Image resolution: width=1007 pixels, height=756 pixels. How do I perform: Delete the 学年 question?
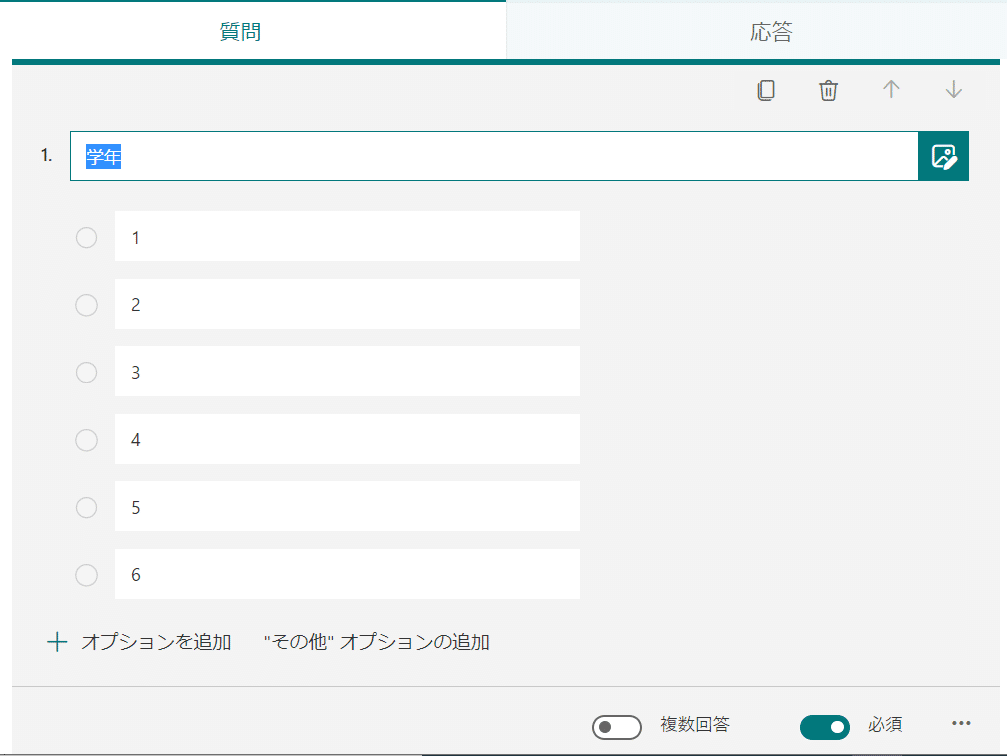(828, 90)
